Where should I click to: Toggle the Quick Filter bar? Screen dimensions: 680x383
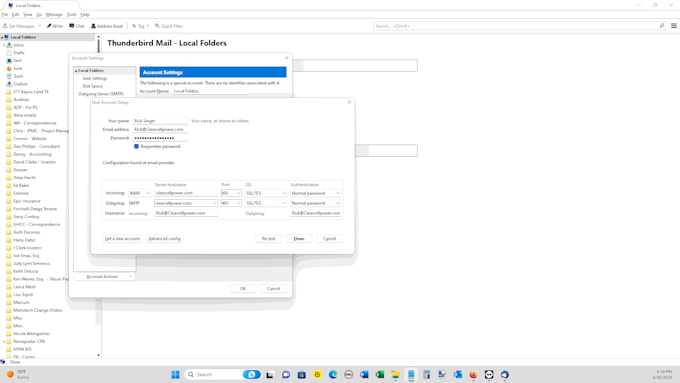pos(169,26)
